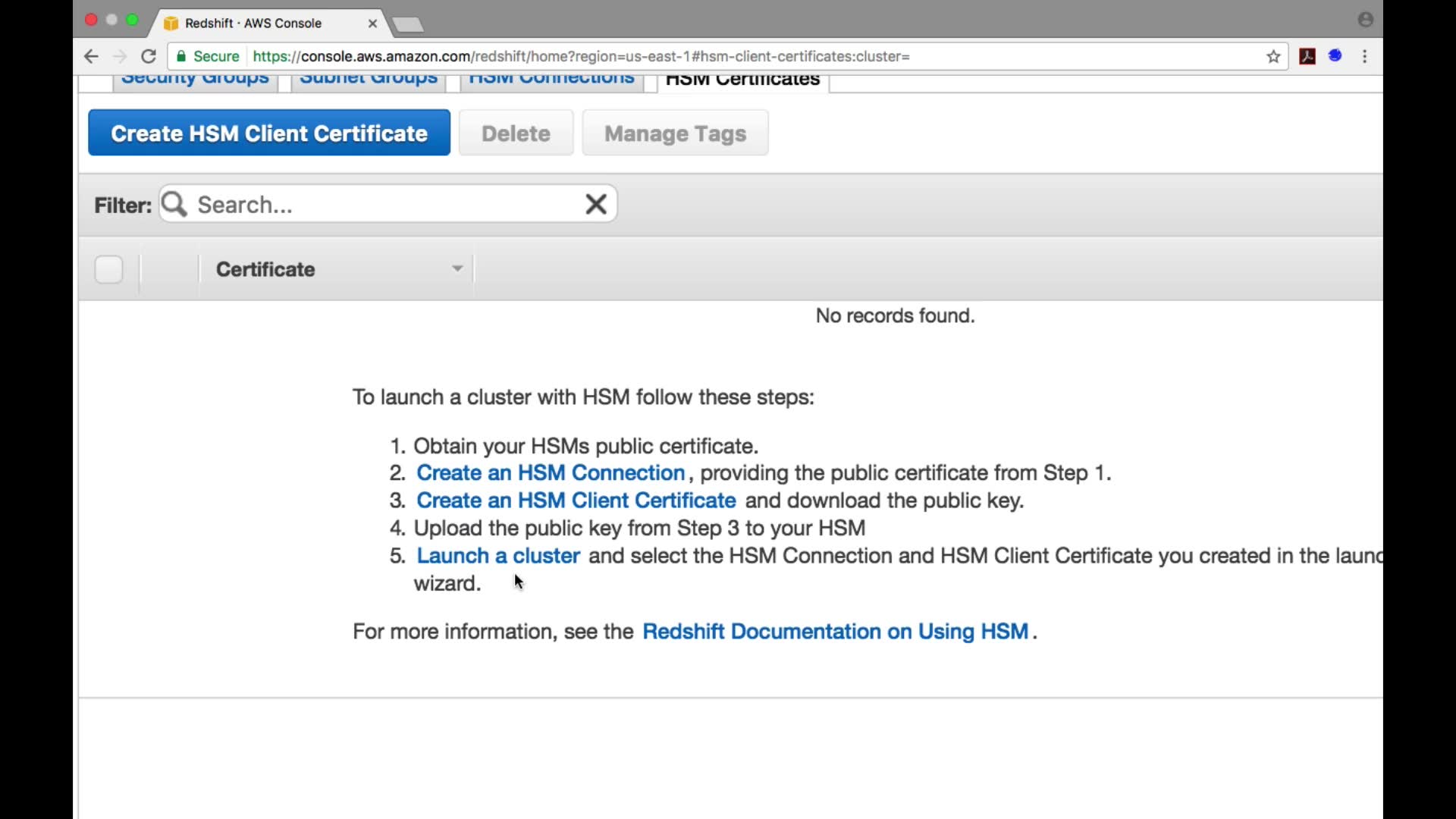
Task: Bookmark page with the star icon
Action: click(x=1273, y=56)
